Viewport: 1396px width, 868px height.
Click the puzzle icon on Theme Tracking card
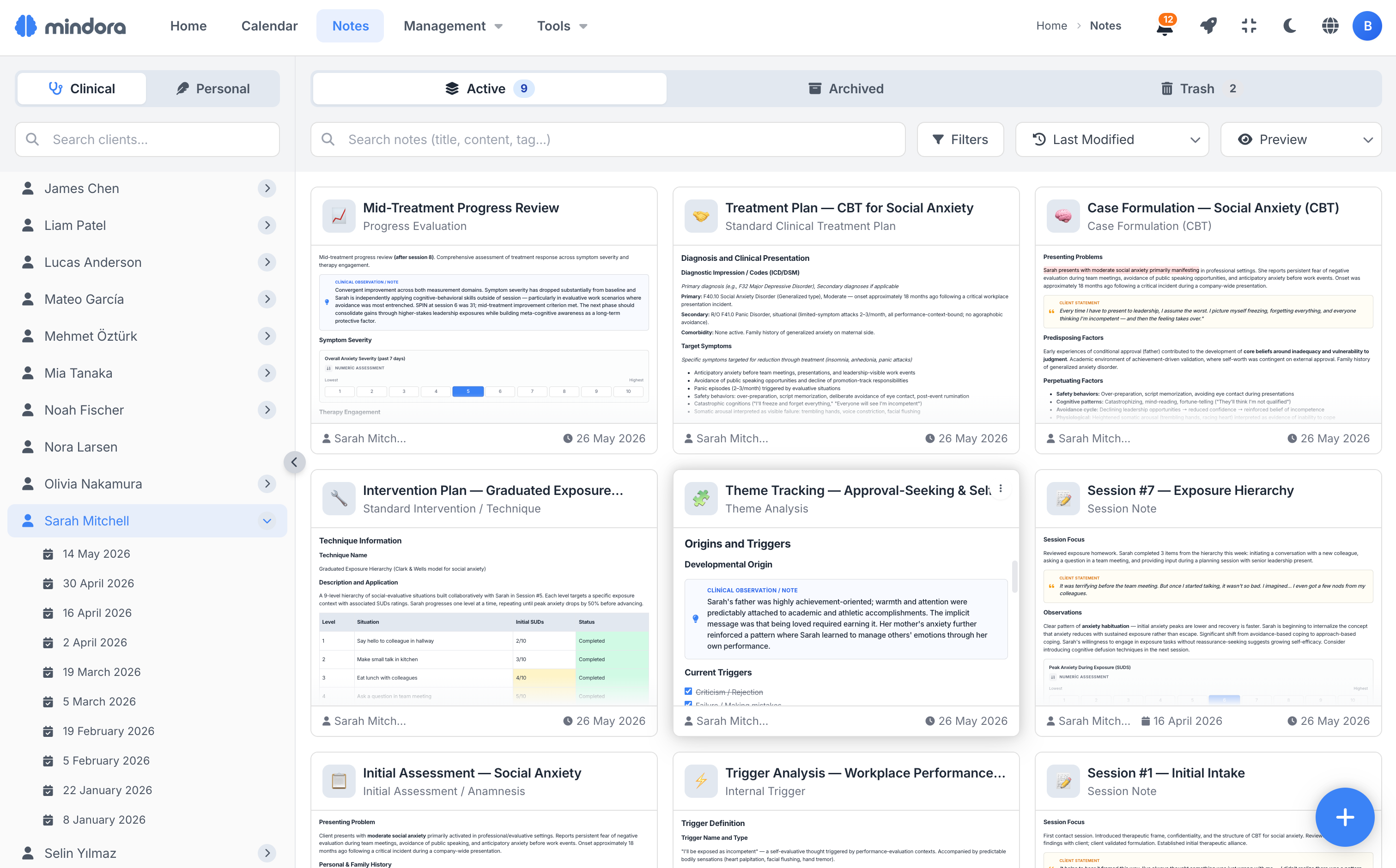coord(701,498)
